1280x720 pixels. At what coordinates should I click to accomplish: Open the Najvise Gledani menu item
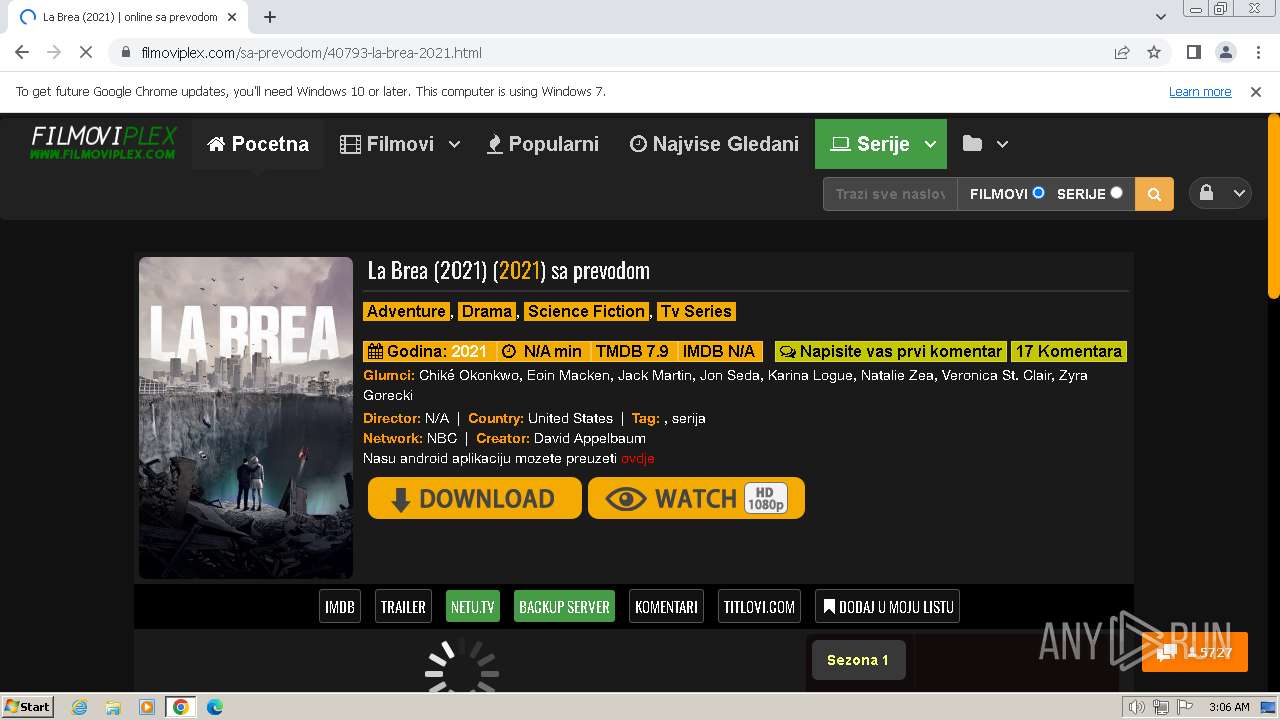tap(714, 144)
